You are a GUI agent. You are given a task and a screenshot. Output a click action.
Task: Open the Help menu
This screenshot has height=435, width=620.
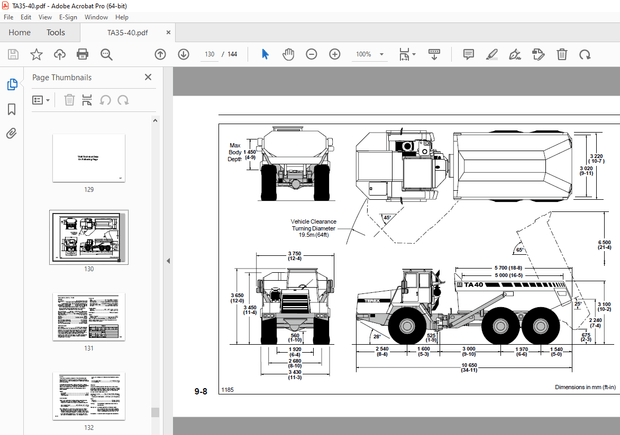point(122,17)
